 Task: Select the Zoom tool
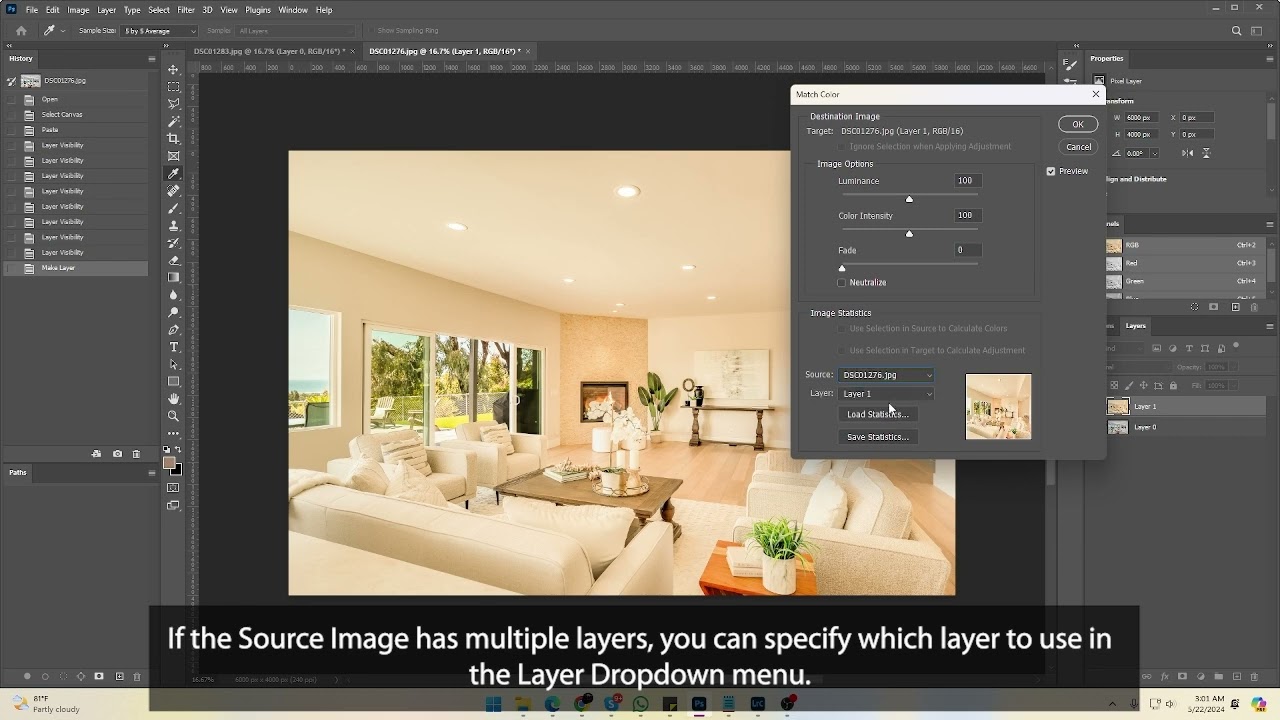174,416
